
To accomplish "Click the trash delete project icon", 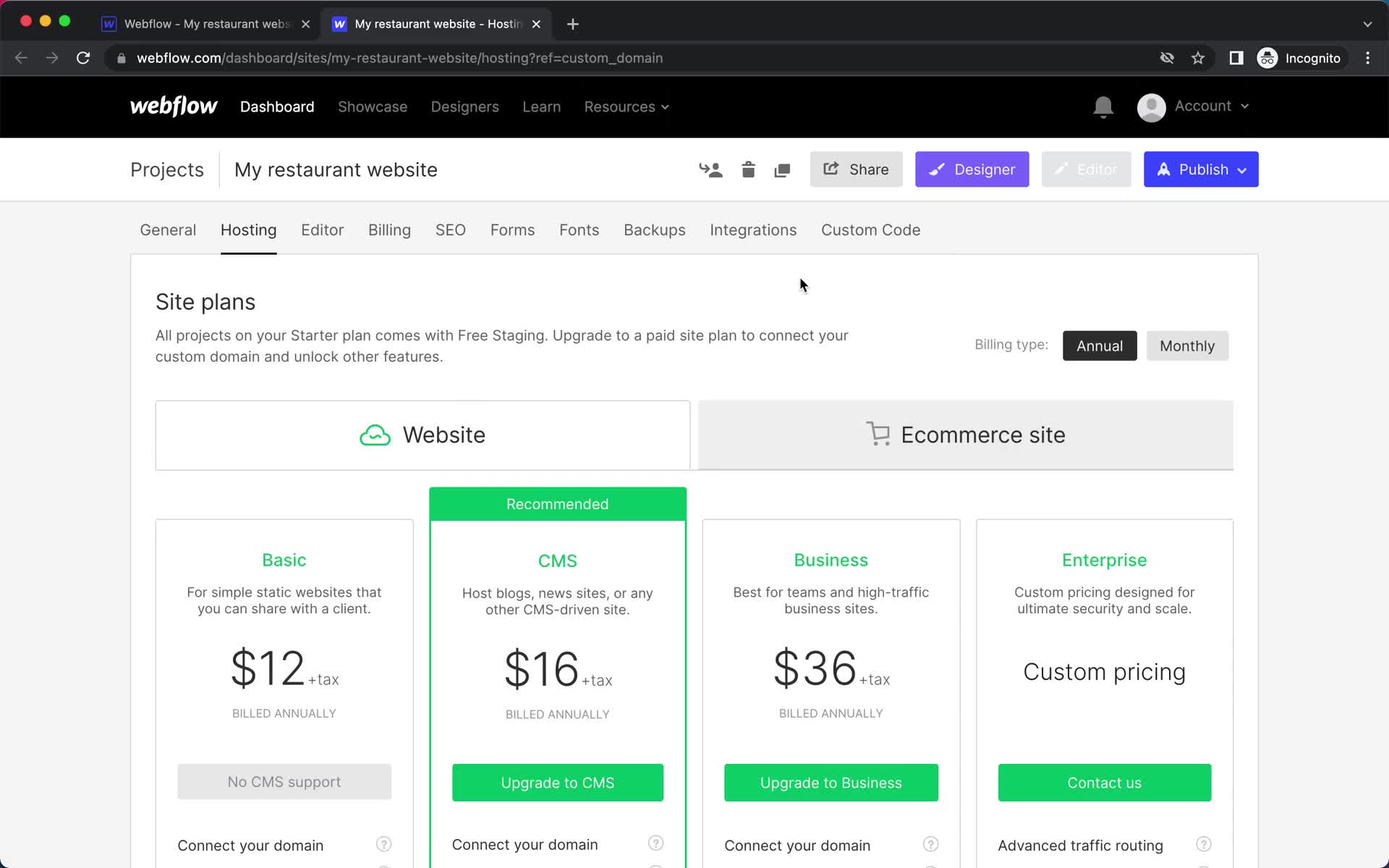I will click(x=748, y=170).
